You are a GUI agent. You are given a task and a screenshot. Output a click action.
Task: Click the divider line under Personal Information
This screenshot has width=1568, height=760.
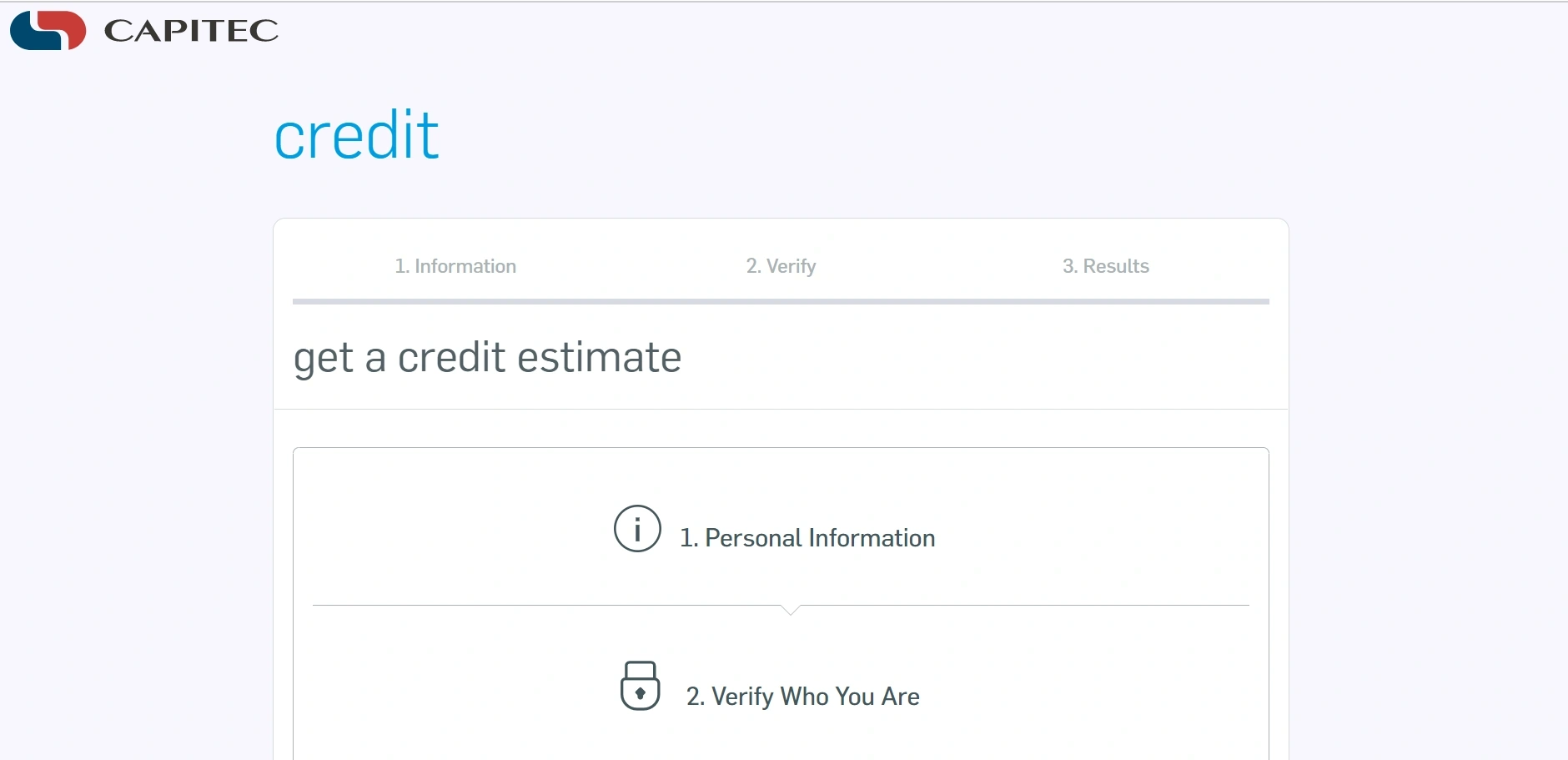coord(542,605)
